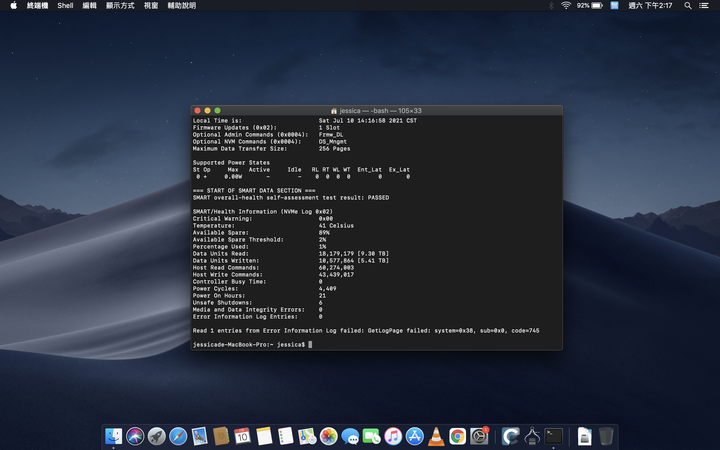
Task: Click 'Critical Warning:' 0x00 line
Action: tap(263, 219)
